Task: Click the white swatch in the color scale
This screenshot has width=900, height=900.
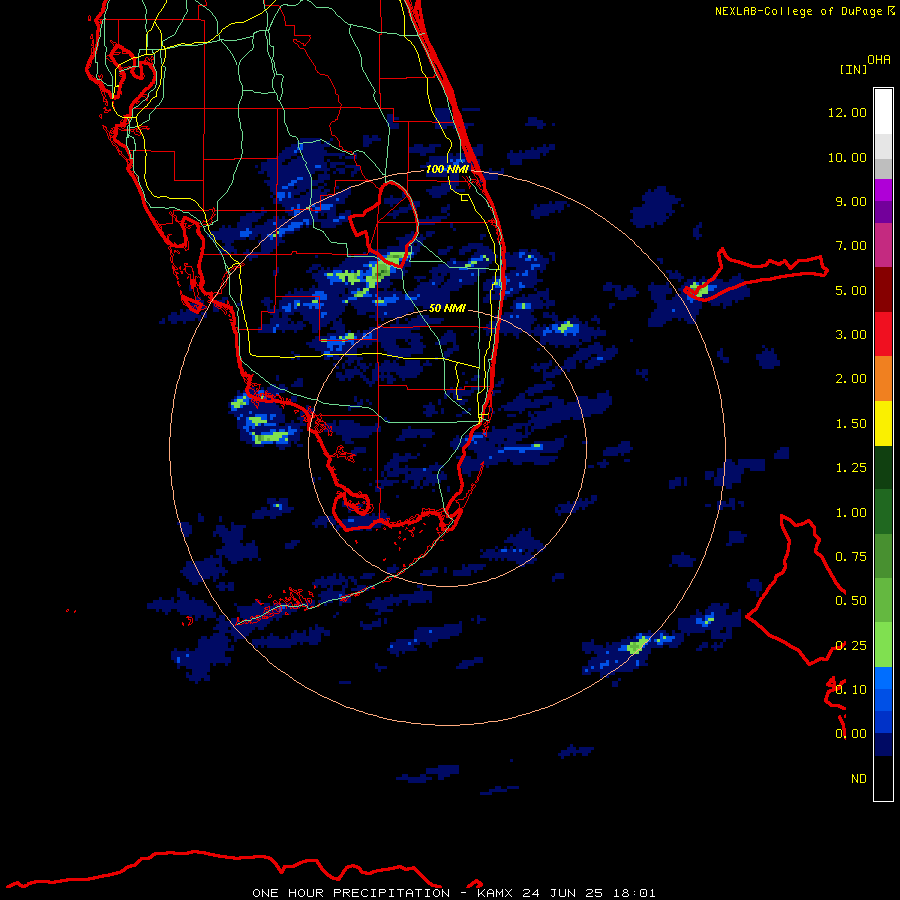Action: point(883,112)
